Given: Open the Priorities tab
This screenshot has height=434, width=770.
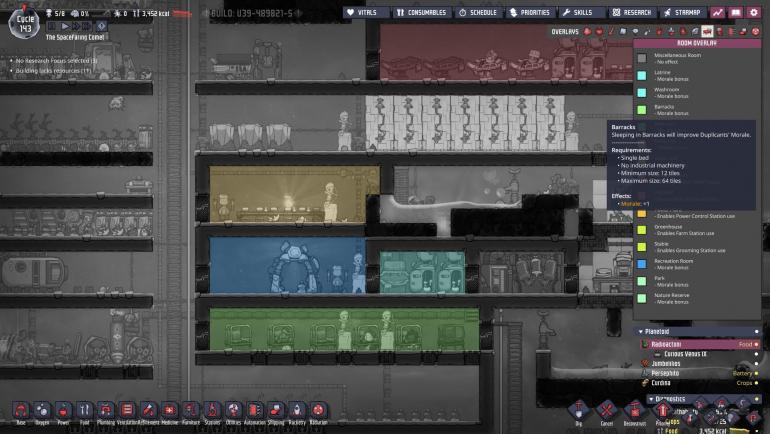Looking at the screenshot, I should (529, 12).
